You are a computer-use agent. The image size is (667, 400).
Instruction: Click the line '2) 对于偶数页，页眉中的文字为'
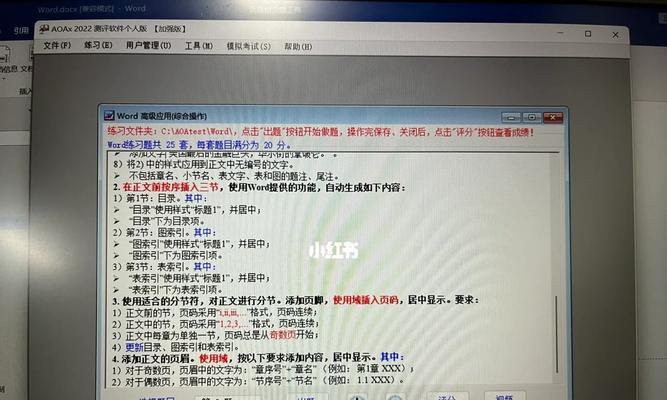[258, 381]
